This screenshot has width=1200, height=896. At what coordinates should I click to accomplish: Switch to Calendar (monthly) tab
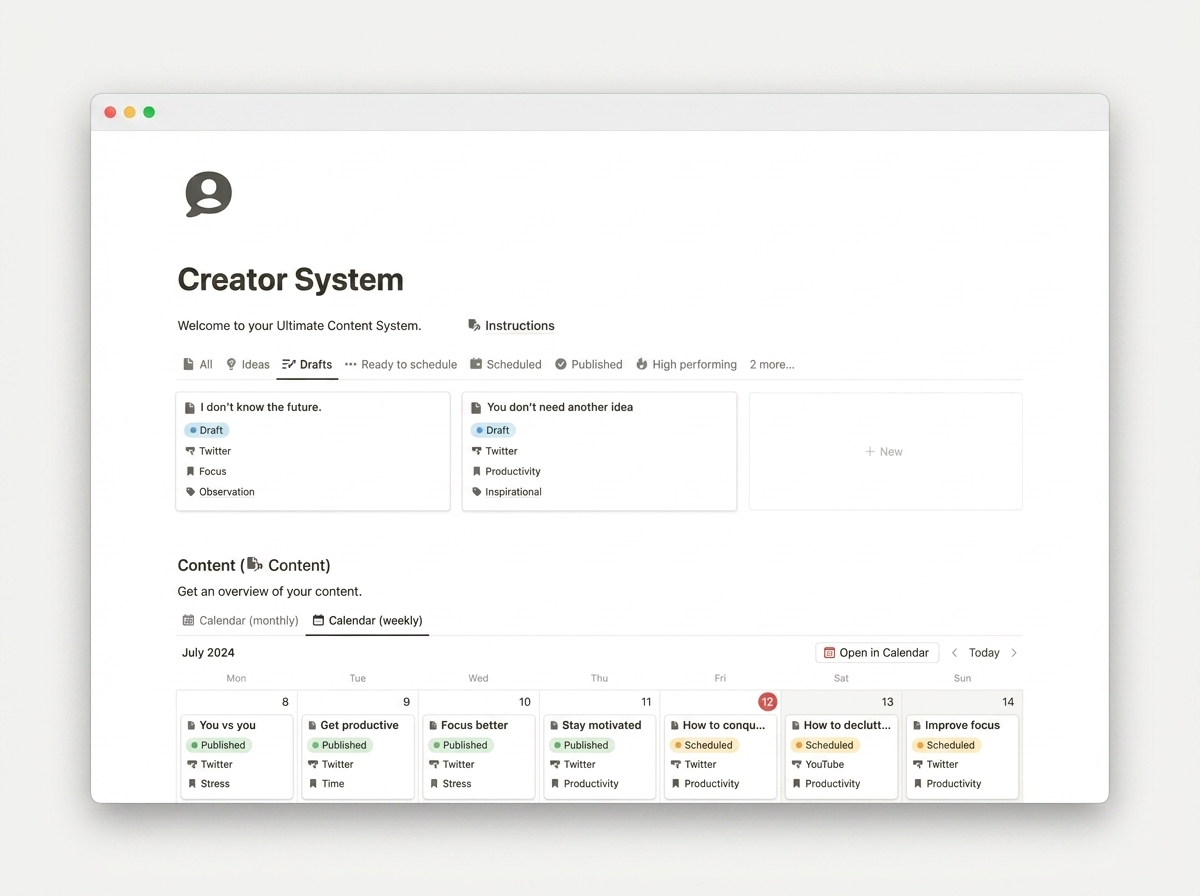(240, 620)
